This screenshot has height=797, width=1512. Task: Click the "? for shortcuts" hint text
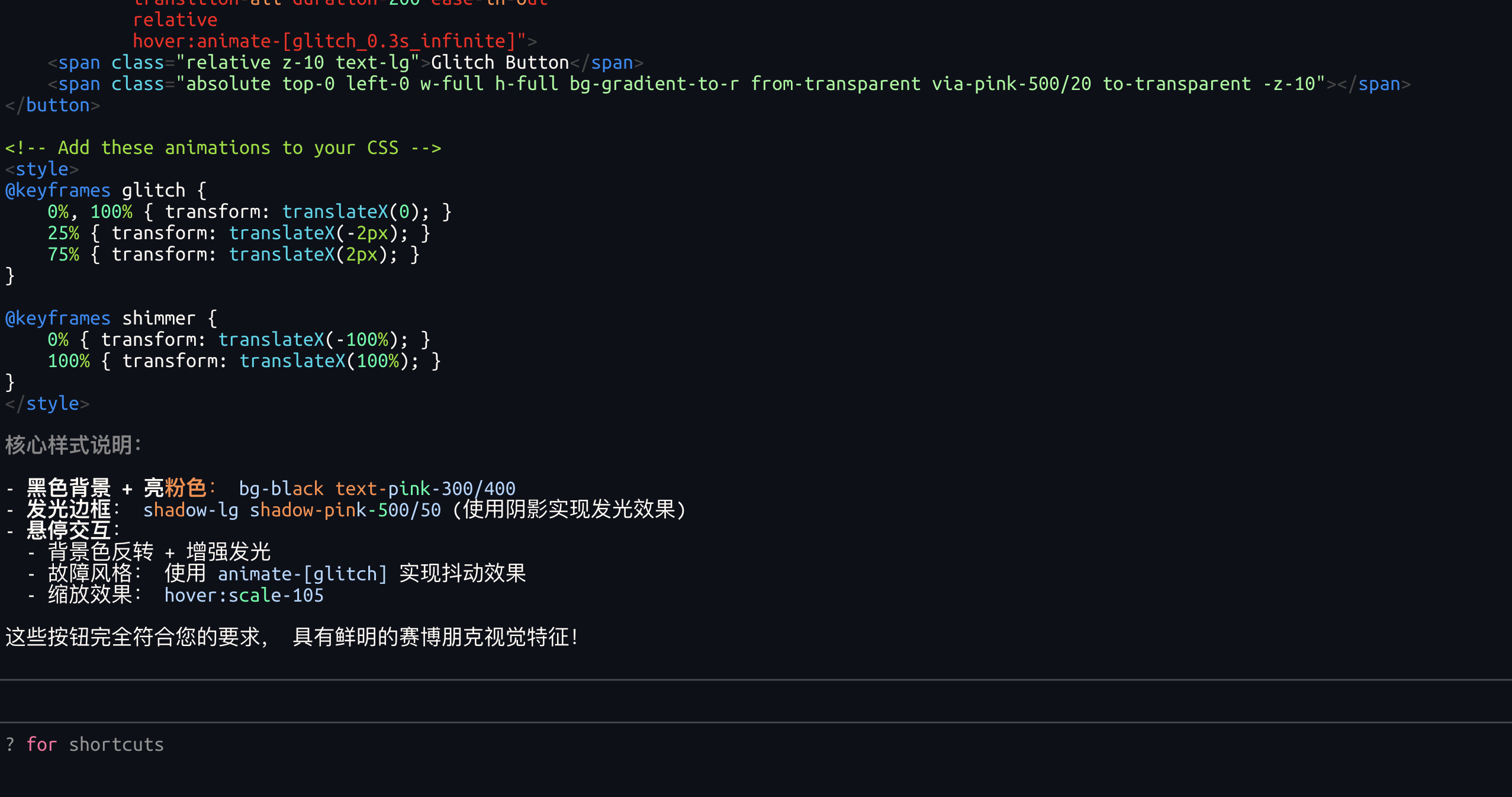85,744
